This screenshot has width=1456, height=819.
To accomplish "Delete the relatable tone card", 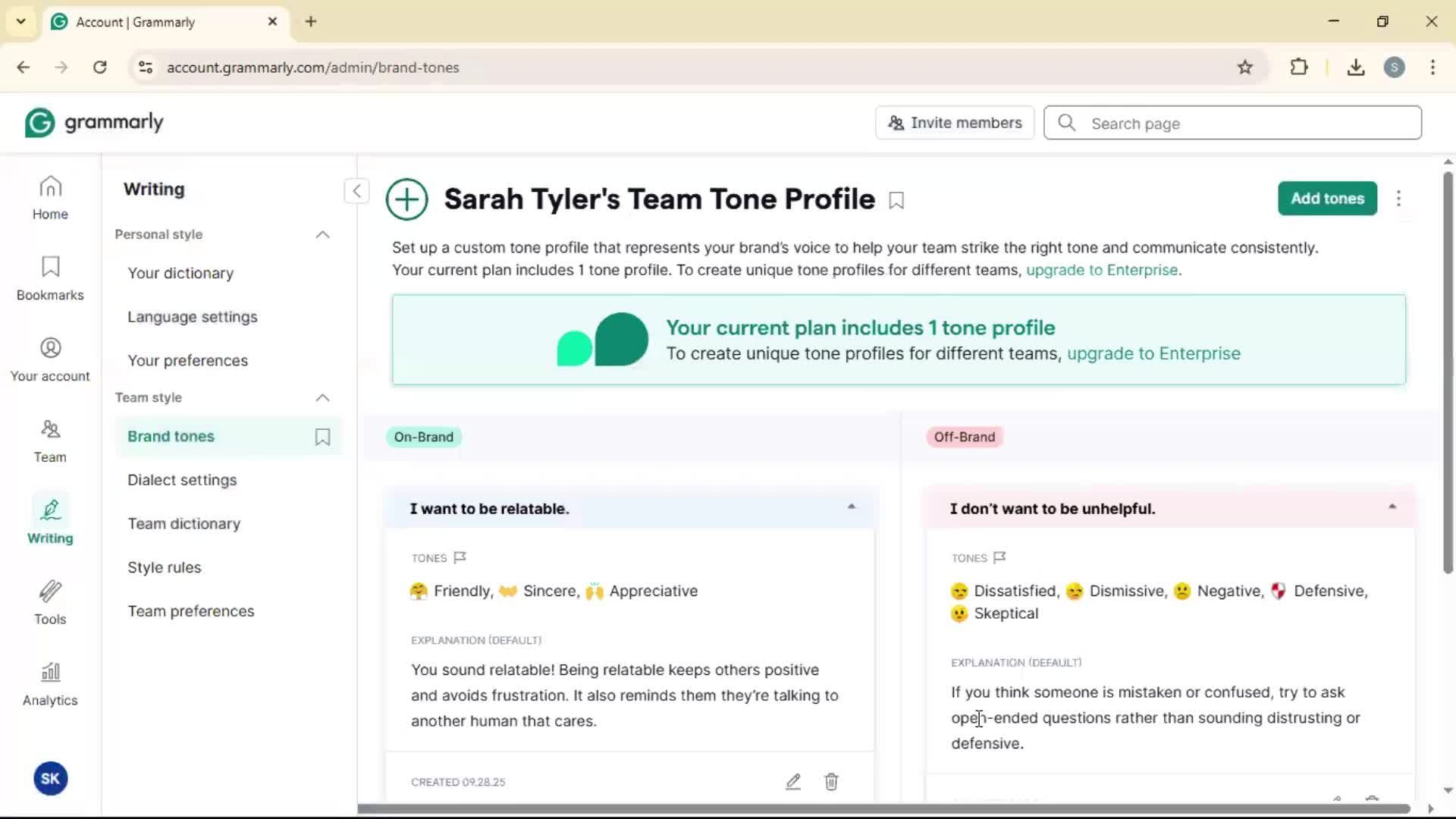I will point(831,782).
